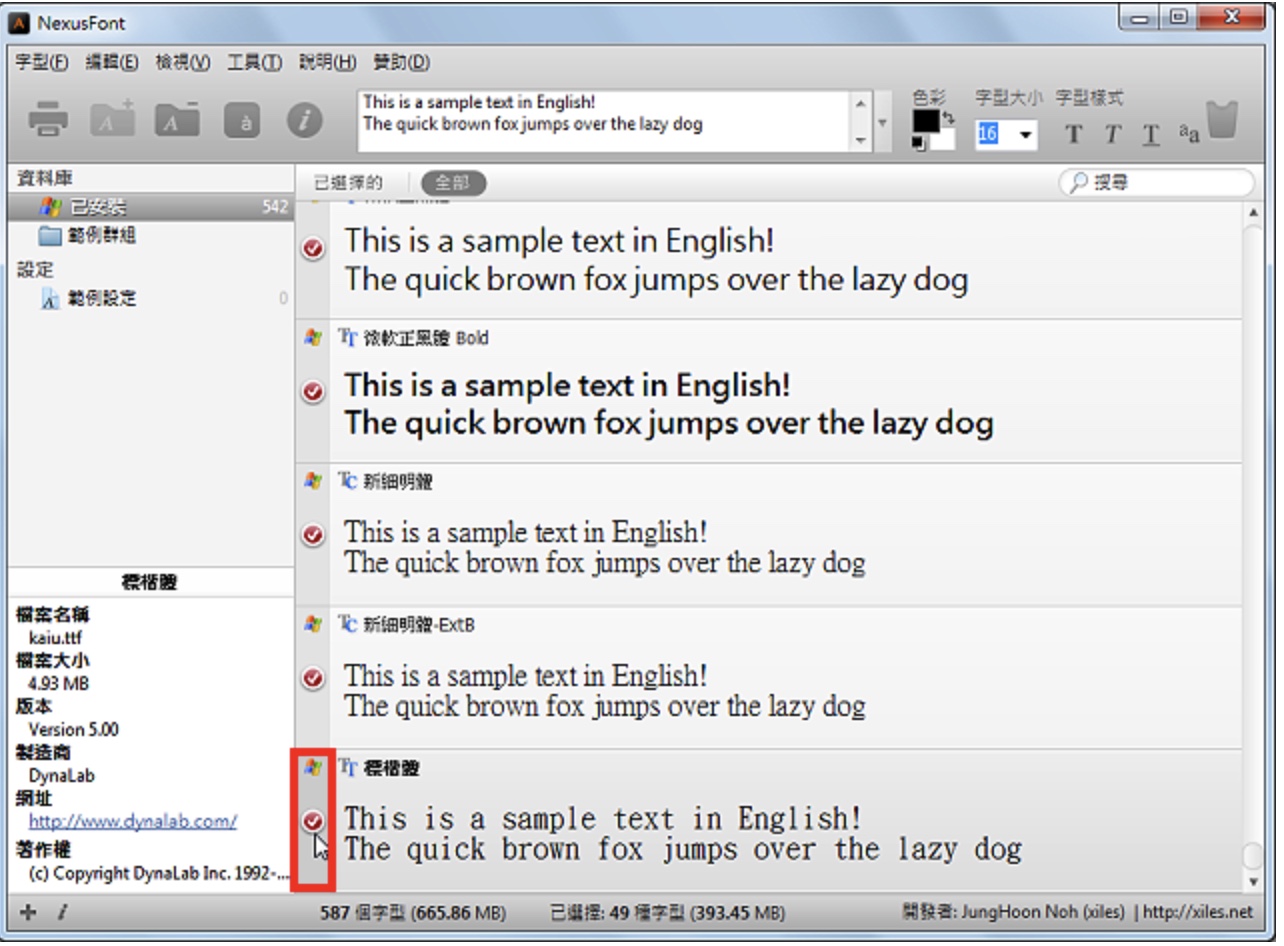Viewport: 1284px width, 946px height.
Task: Click the reset default colors icon
Action: click(x=919, y=144)
